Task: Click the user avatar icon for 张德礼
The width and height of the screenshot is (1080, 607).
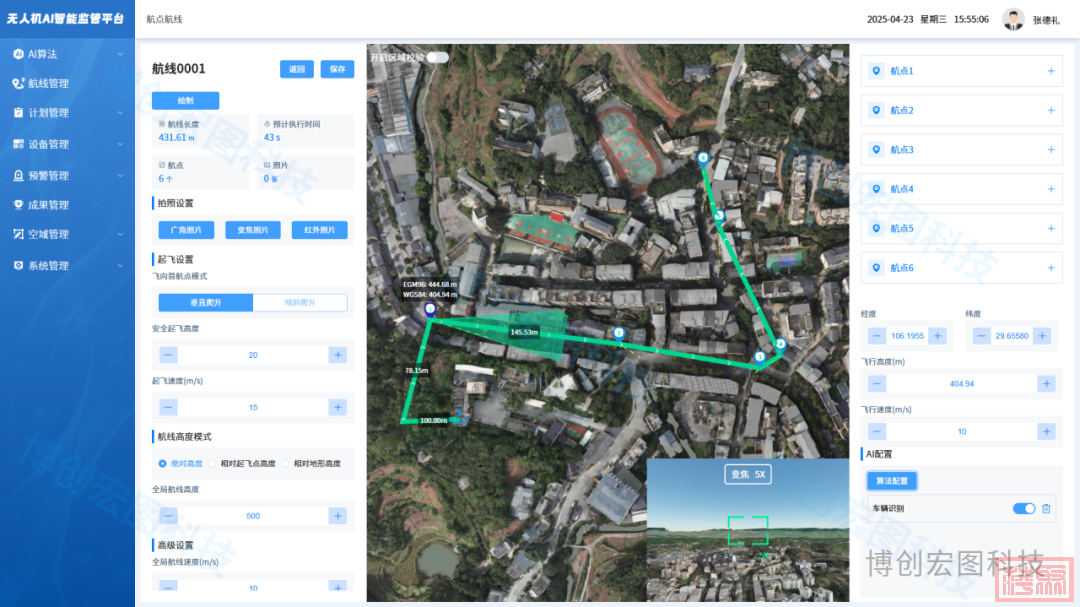Action: point(1014,20)
